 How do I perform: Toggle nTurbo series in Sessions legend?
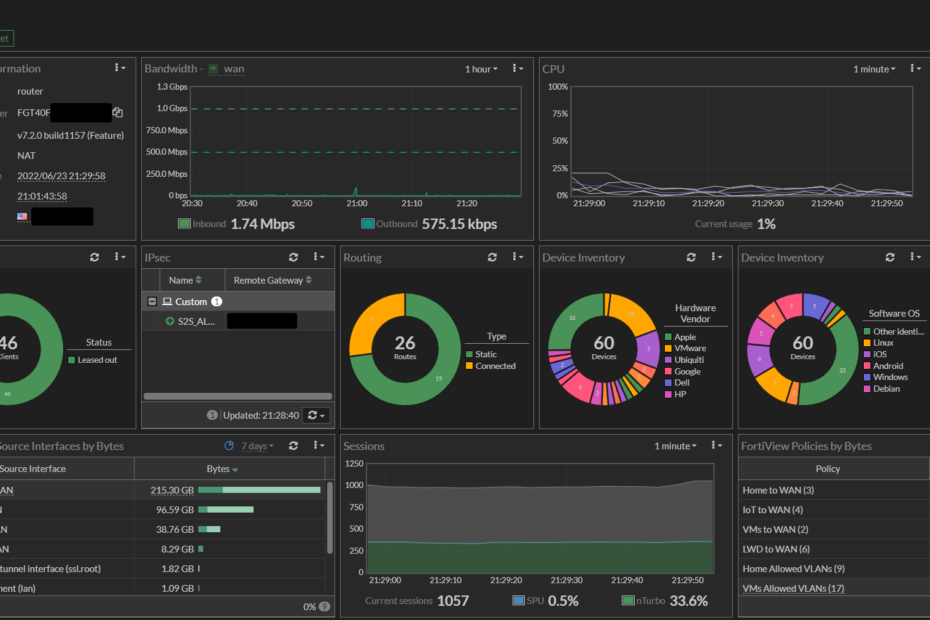point(627,601)
